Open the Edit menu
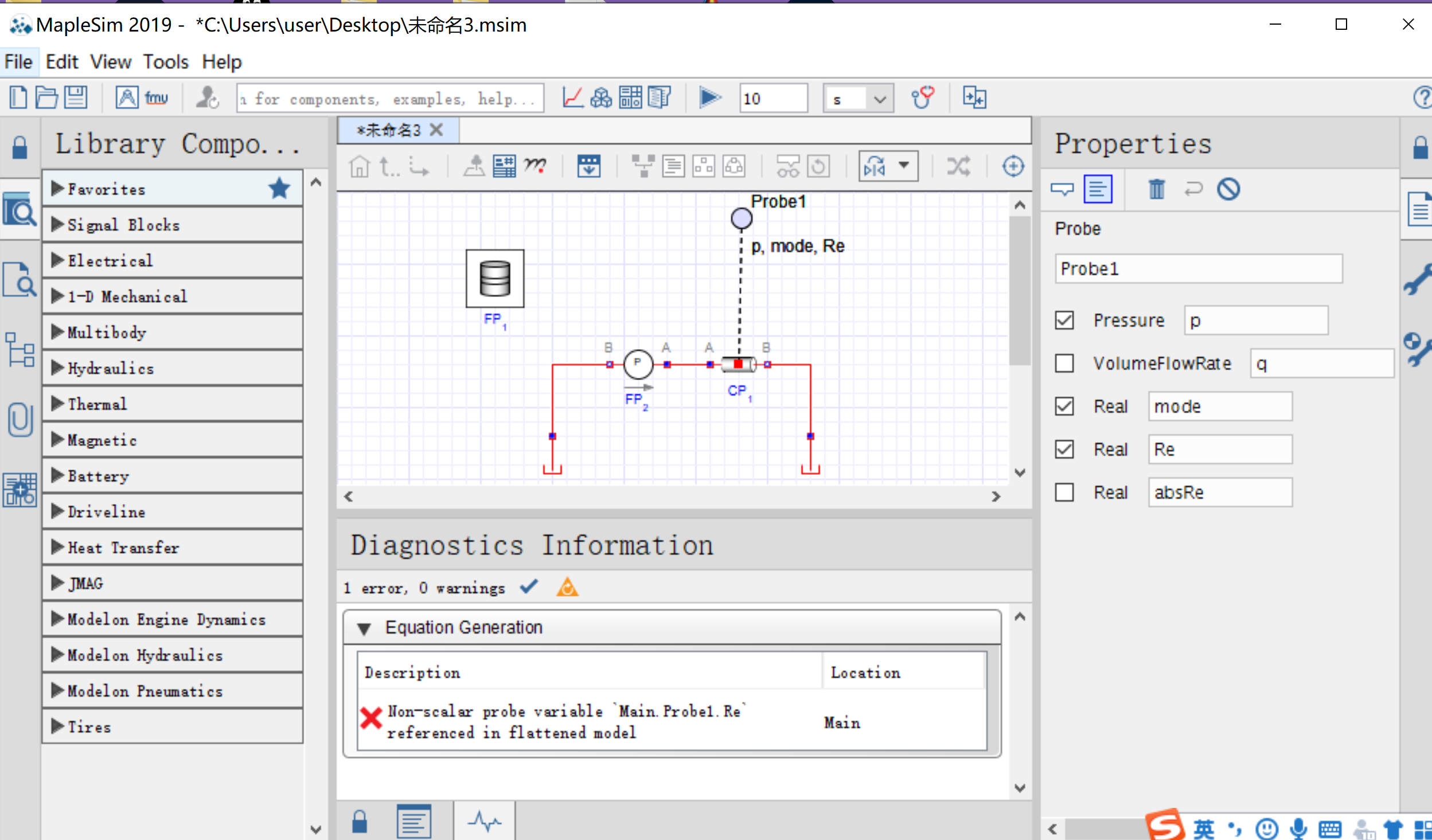1432x840 pixels. pos(61,61)
